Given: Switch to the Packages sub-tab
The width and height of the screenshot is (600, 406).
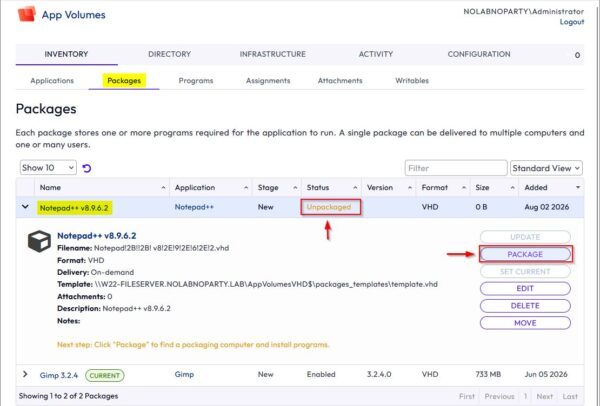Looking at the screenshot, I should pos(124,81).
